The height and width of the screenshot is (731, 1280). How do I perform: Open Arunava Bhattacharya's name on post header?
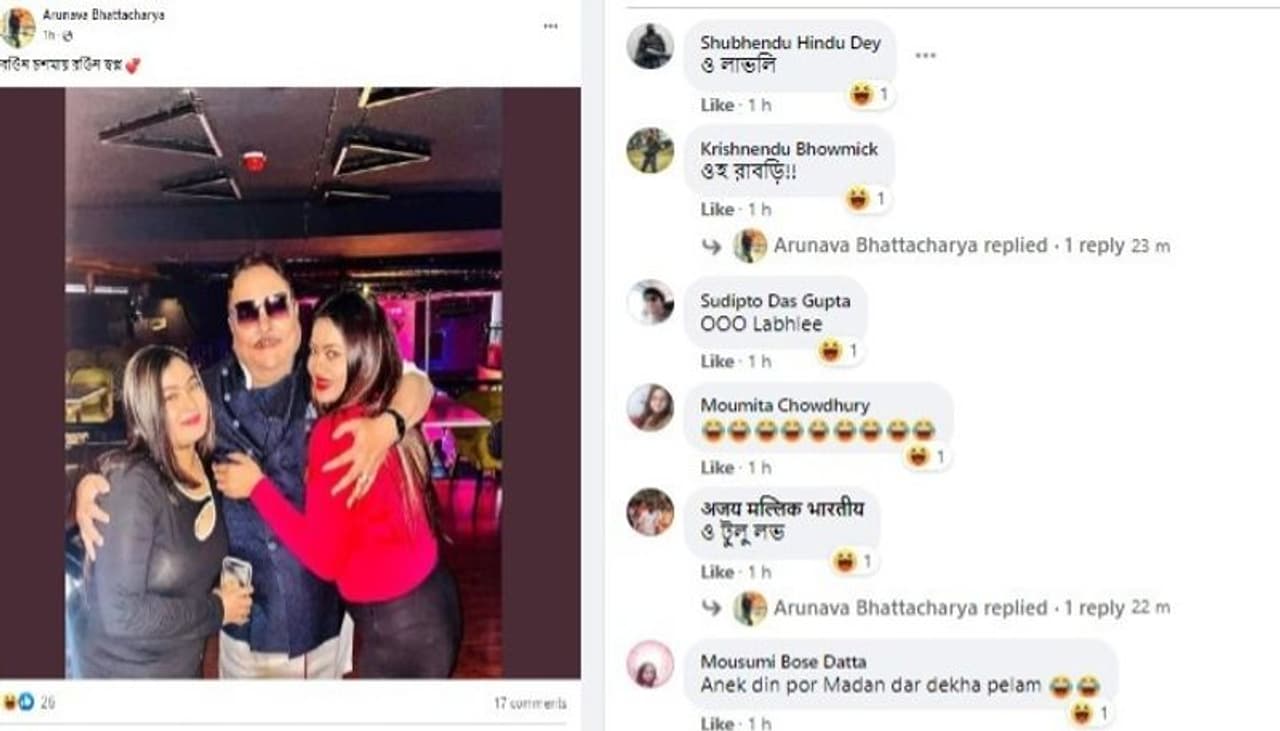coord(103,15)
